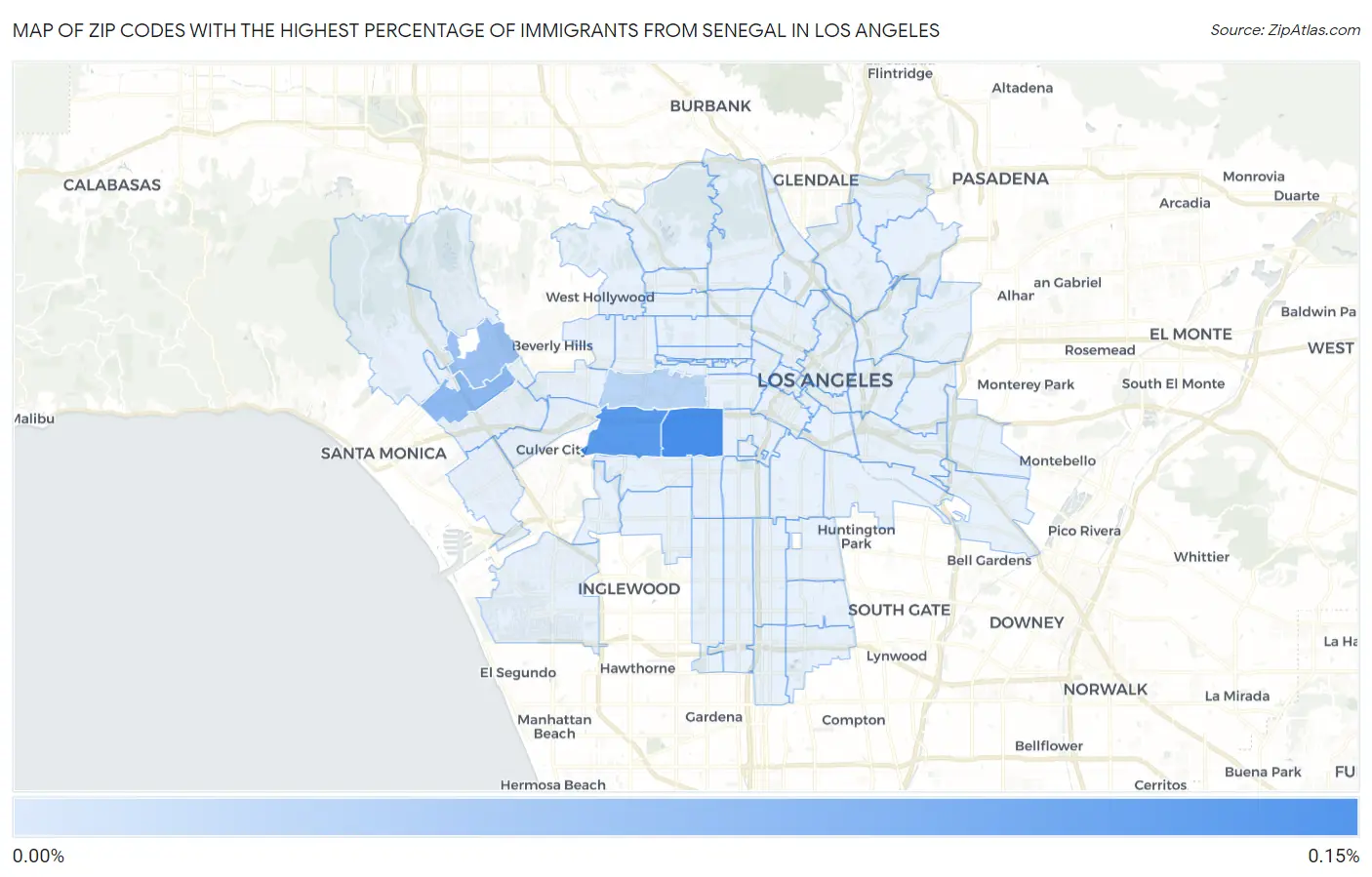Click the NORWALK label

point(1106,690)
